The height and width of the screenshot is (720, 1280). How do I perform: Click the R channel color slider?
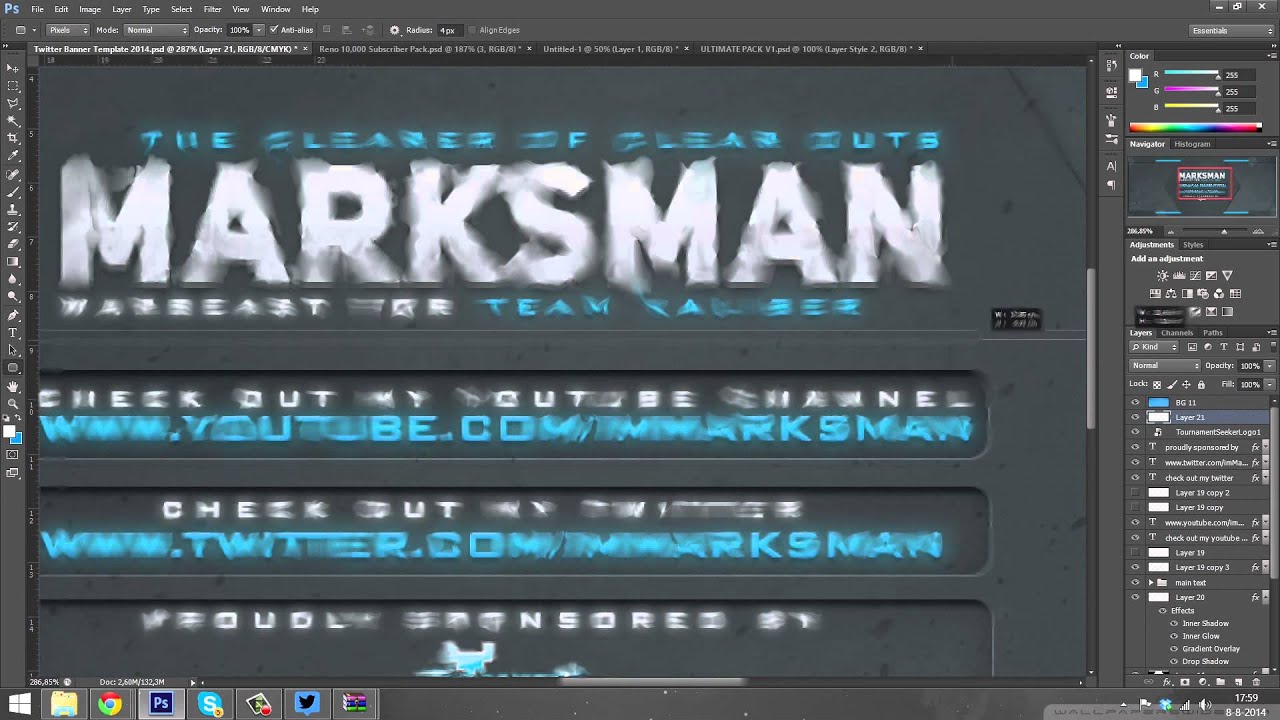tap(1192, 74)
